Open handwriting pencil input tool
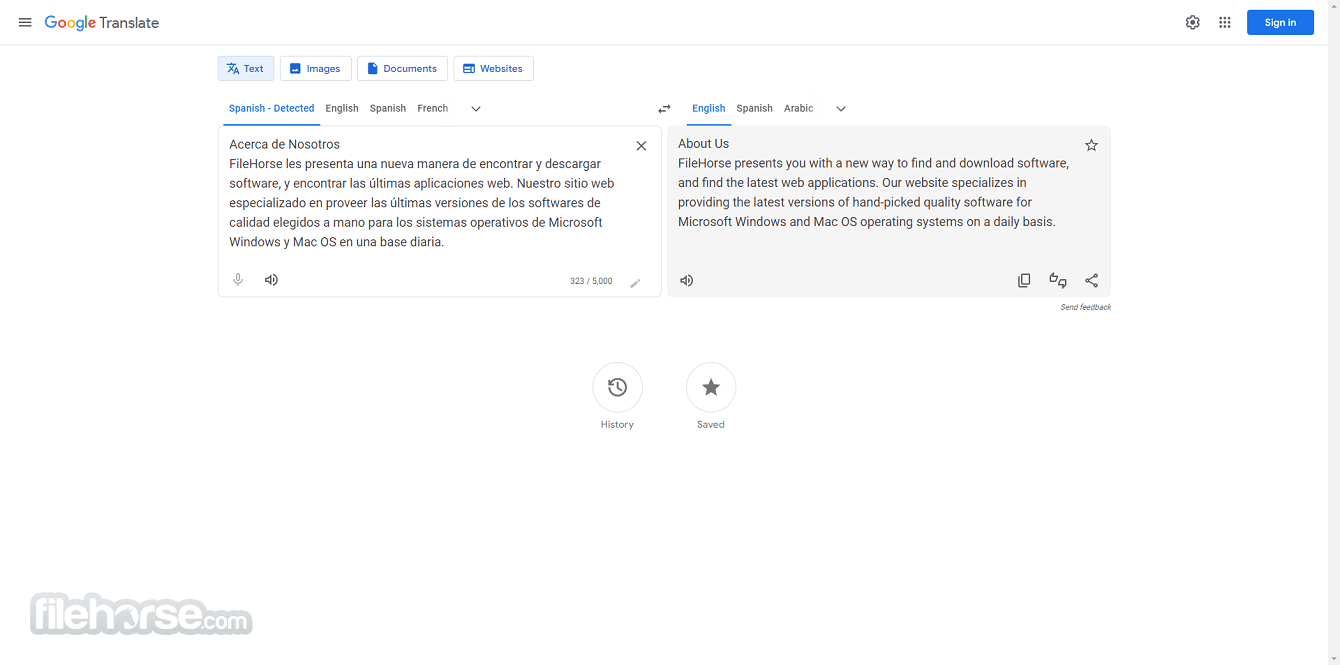Screen dimensions: 1340x665 coord(635,283)
